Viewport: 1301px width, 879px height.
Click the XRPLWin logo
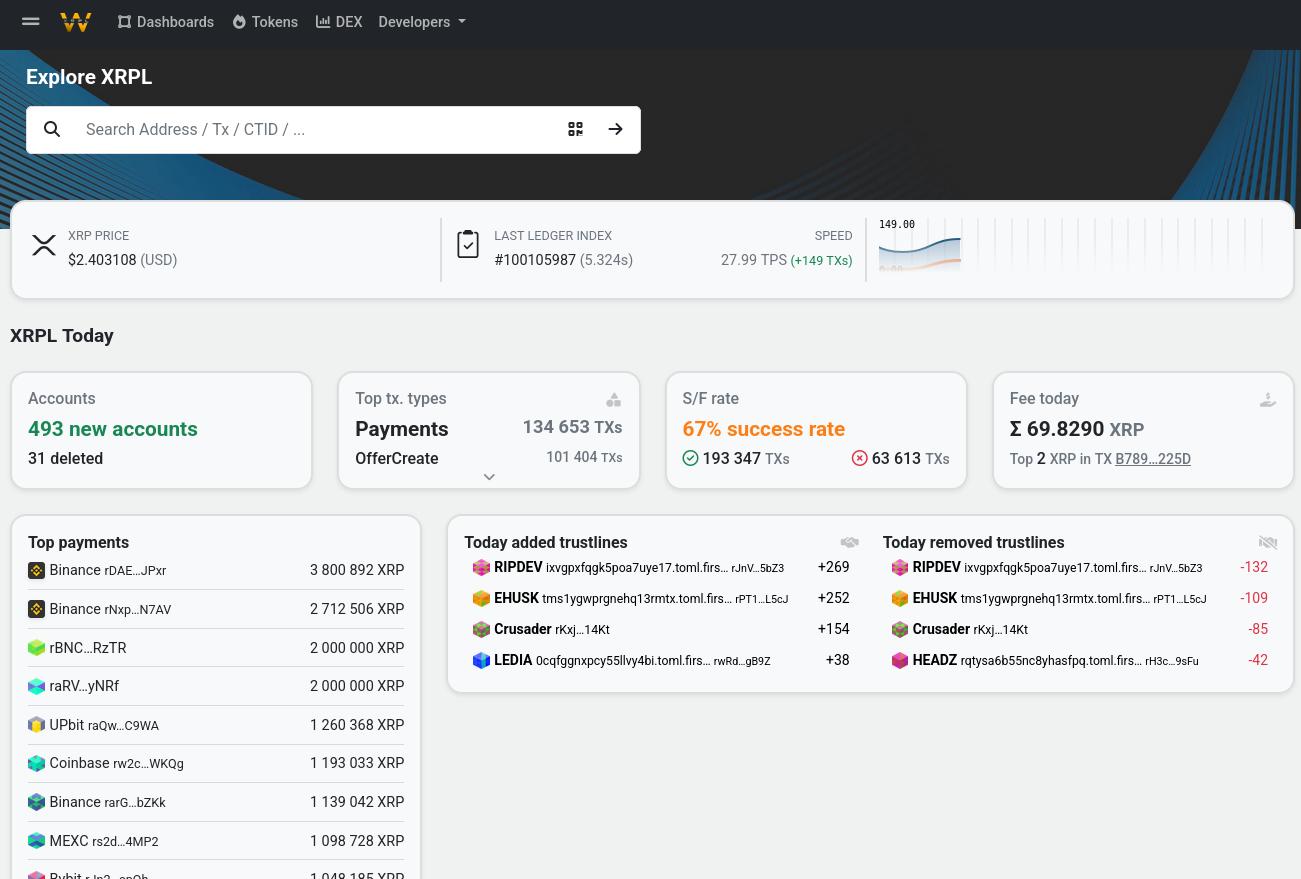pyautogui.click(x=76, y=22)
